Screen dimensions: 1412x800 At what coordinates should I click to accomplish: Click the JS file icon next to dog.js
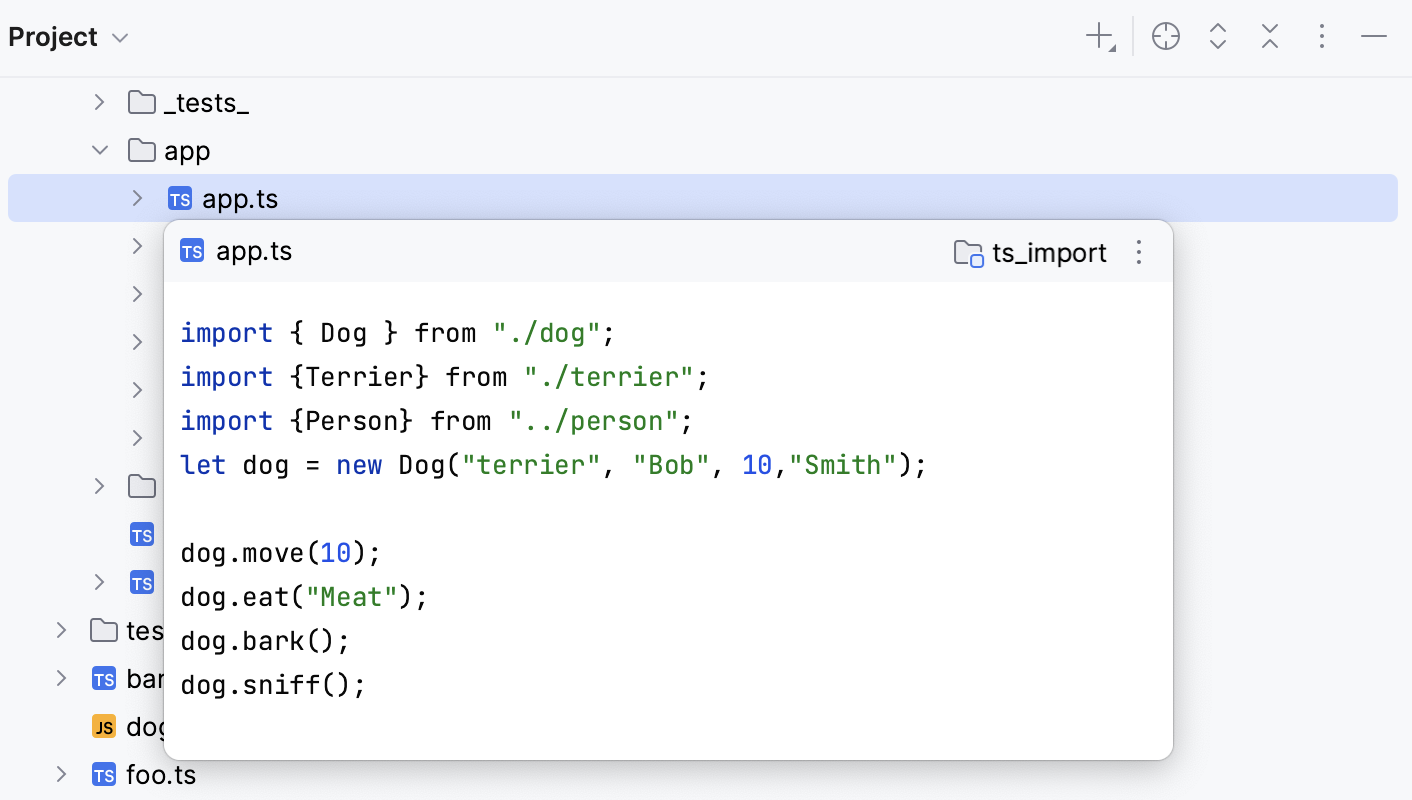tap(103, 726)
